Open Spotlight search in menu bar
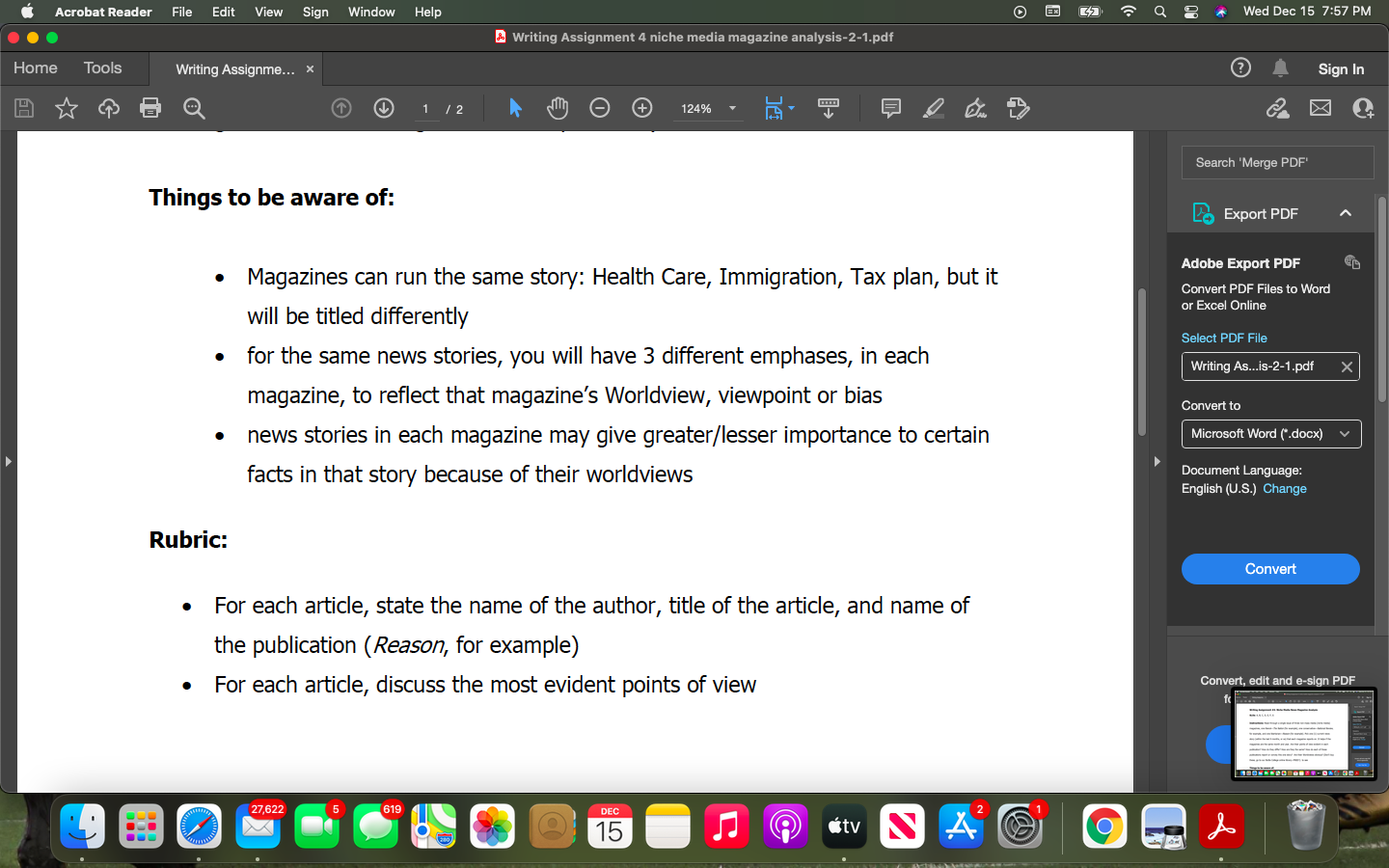This screenshot has width=1389, height=868. tap(1160, 12)
